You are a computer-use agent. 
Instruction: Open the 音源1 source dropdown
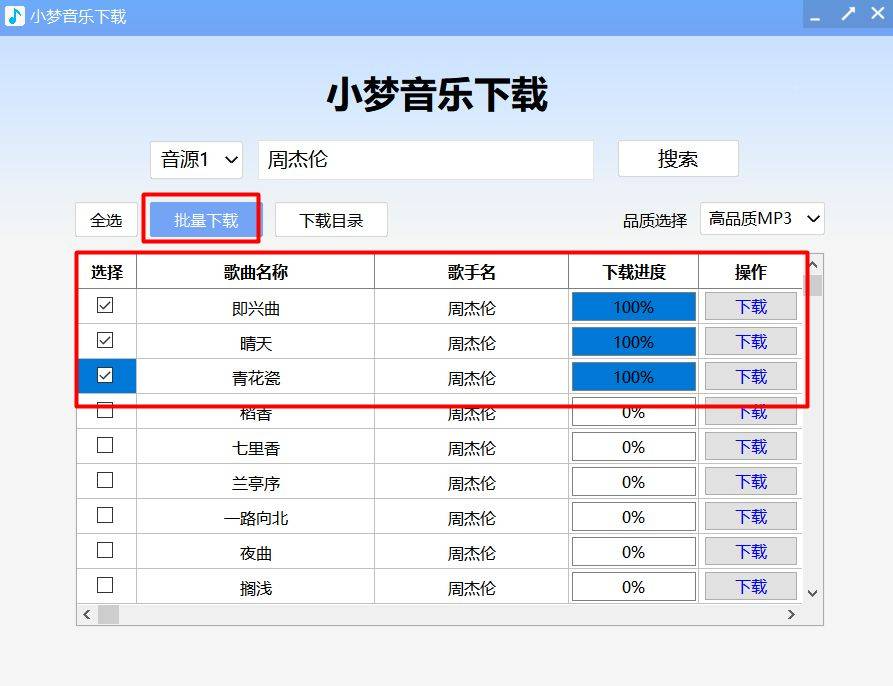(x=196, y=160)
